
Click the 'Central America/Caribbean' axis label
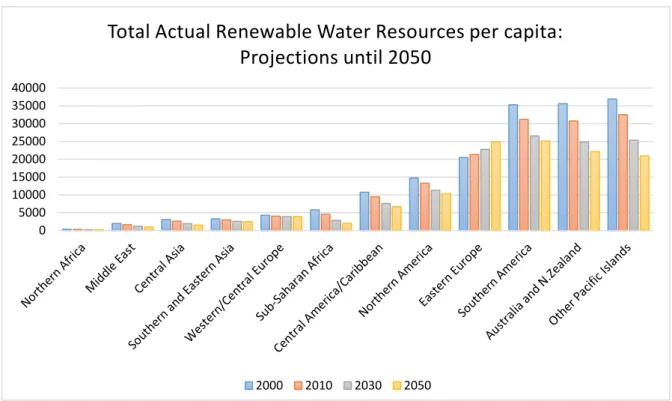(x=328, y=298)
